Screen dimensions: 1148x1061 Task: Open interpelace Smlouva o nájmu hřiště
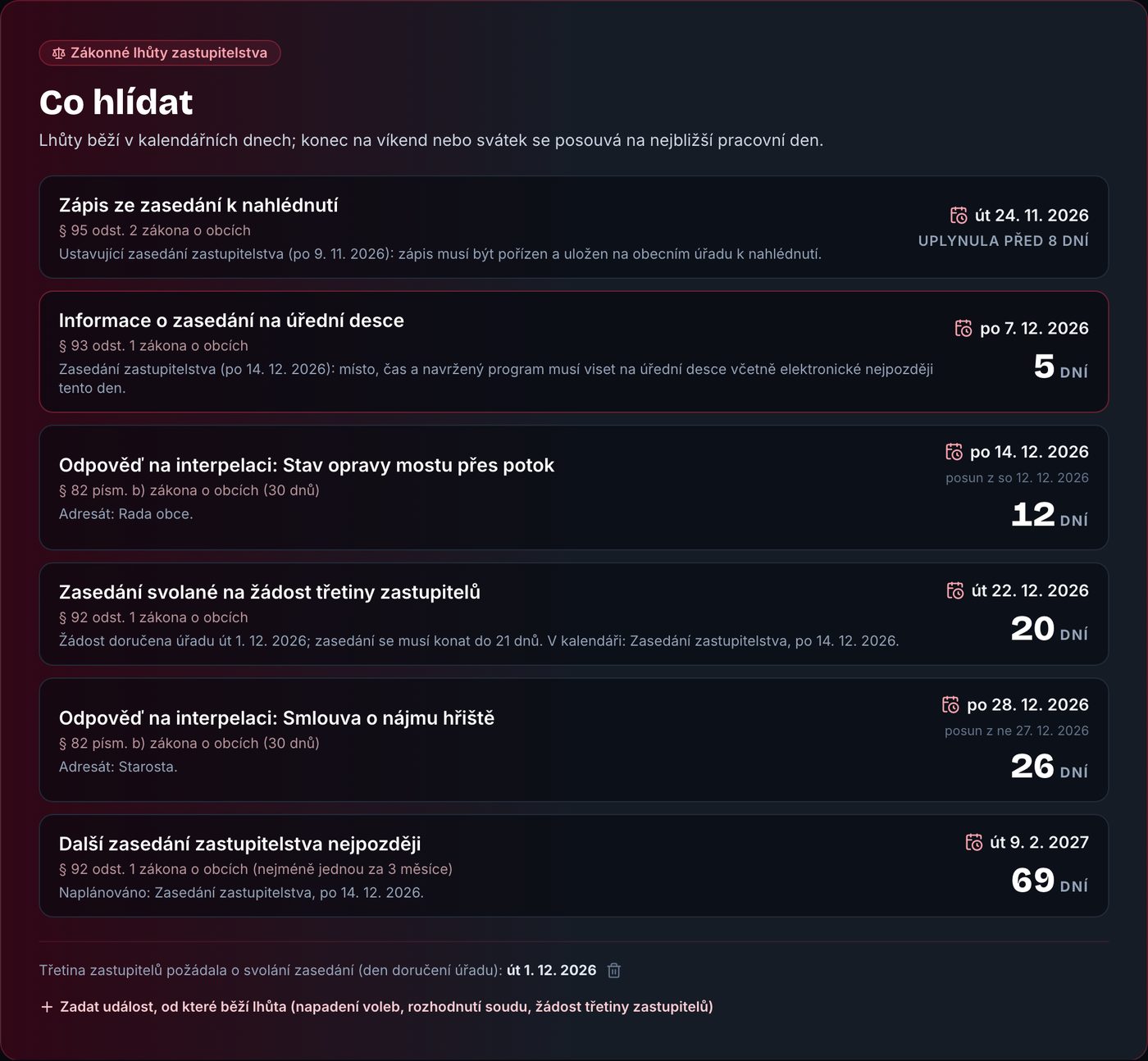coord(574,740)
